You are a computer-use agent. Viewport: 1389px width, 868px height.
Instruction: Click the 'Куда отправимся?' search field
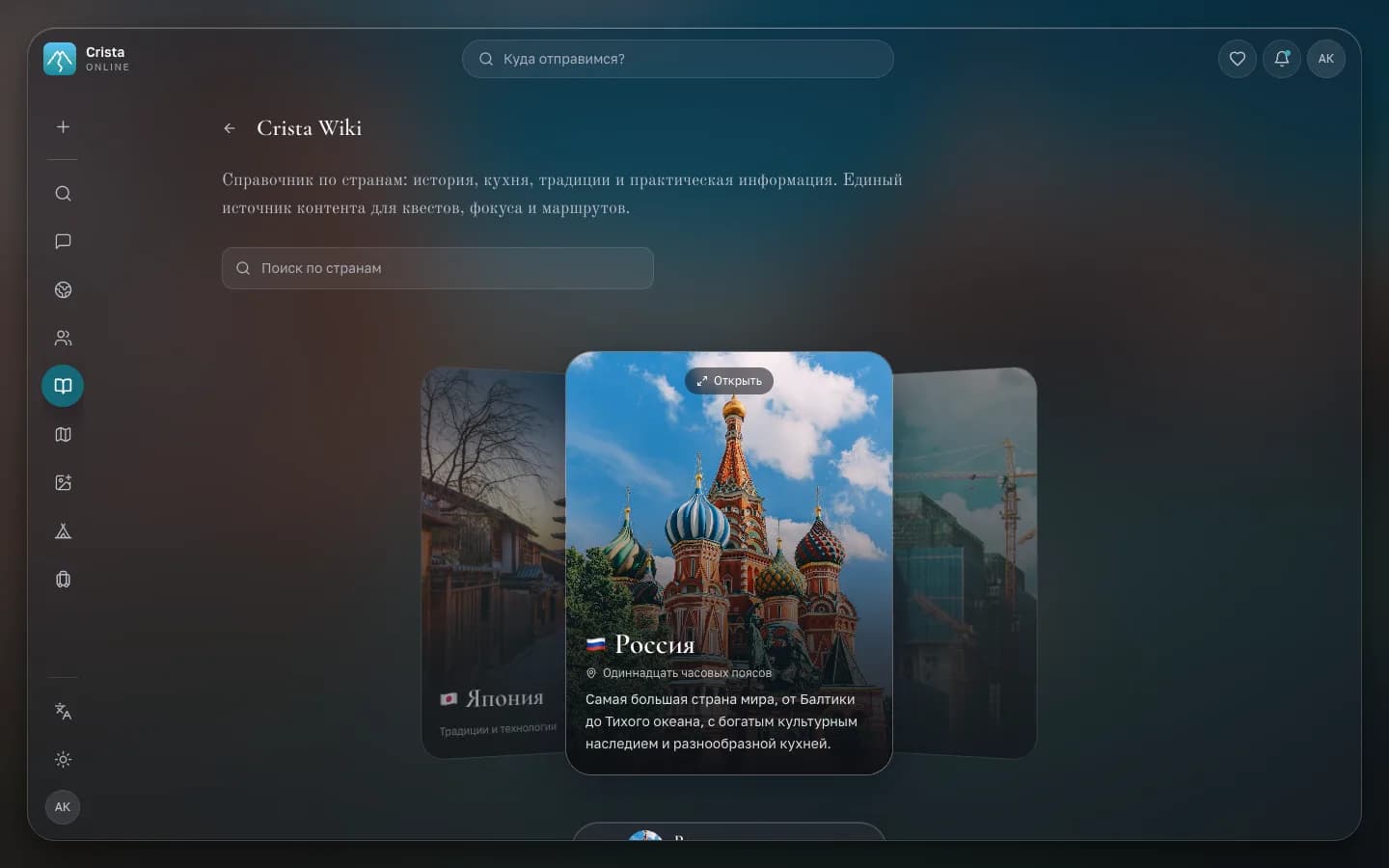pos(678,59)
